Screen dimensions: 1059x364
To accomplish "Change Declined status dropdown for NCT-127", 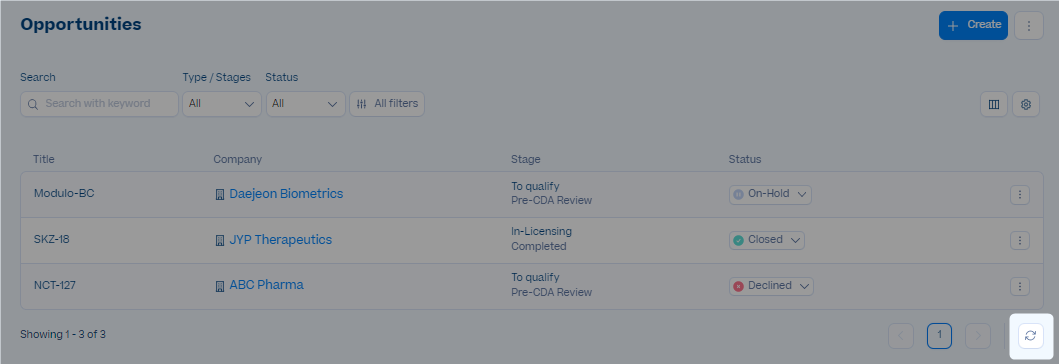I will (771, 286).
